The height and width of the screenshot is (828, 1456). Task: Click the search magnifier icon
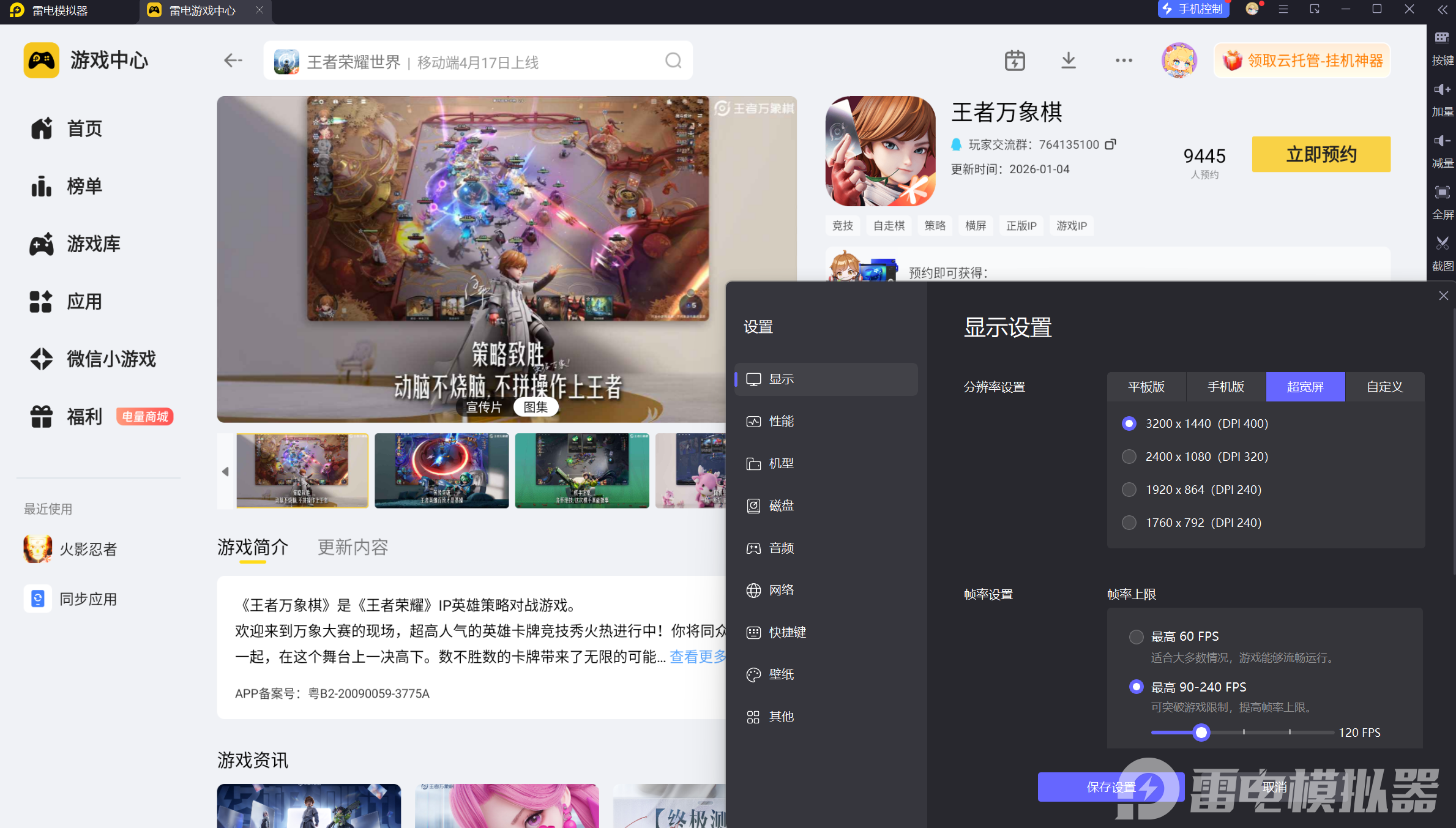click(673, 61)
